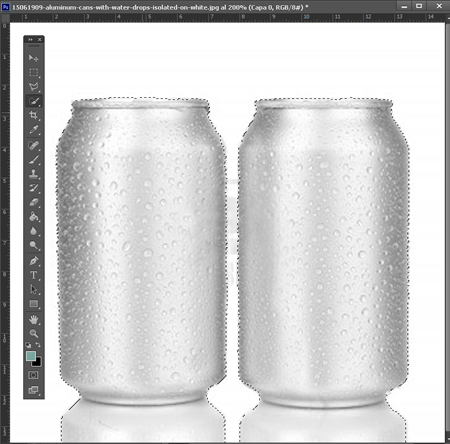Select the Healing Brush tool
Viewport: 450px width, 444px height.
point(34,145)
